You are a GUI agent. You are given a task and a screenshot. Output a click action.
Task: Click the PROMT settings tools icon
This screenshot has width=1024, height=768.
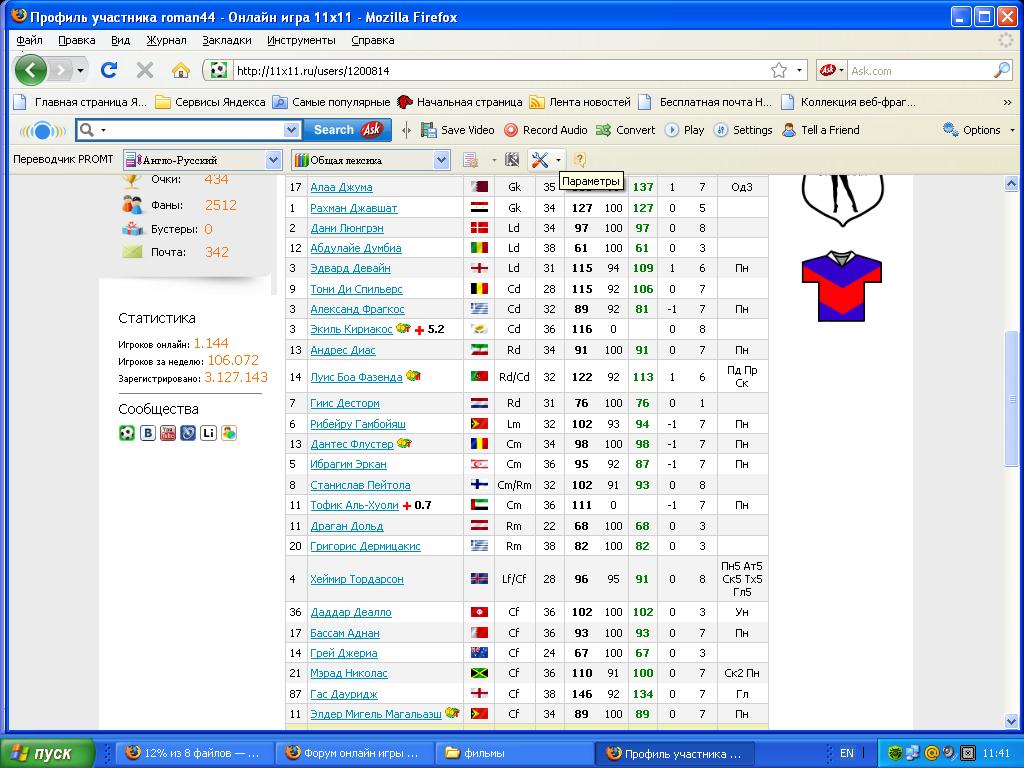pyautogui.click(x=540, y=160)
